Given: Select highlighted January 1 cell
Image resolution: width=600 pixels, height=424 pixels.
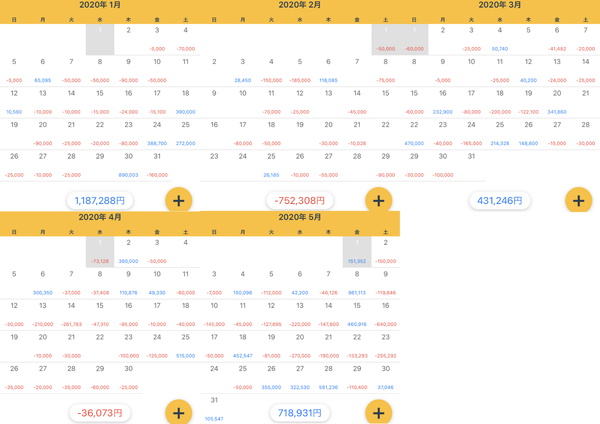Looking at the screenshot, I should click(100, 39).
